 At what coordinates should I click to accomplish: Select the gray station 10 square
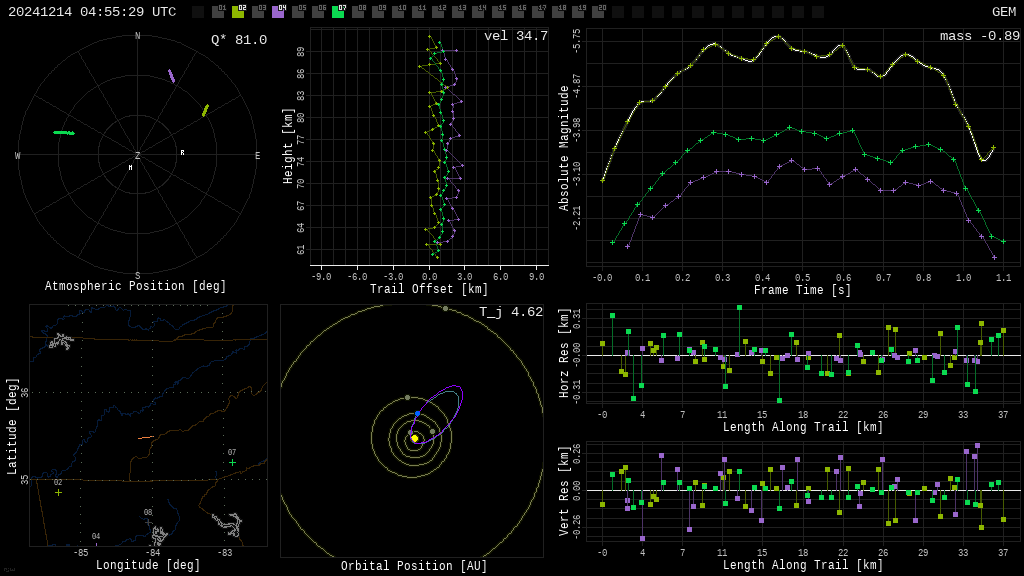pos(398,12)
